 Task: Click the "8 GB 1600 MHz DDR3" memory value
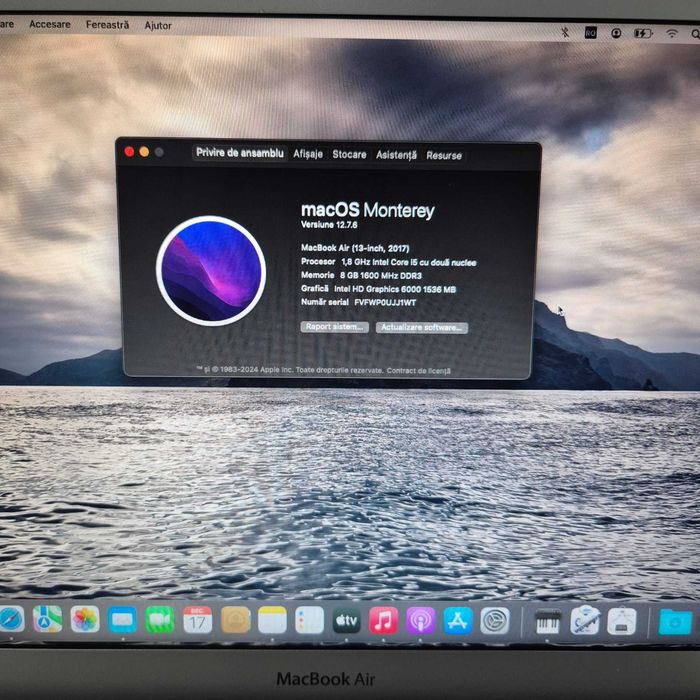(x=381, y=276)
